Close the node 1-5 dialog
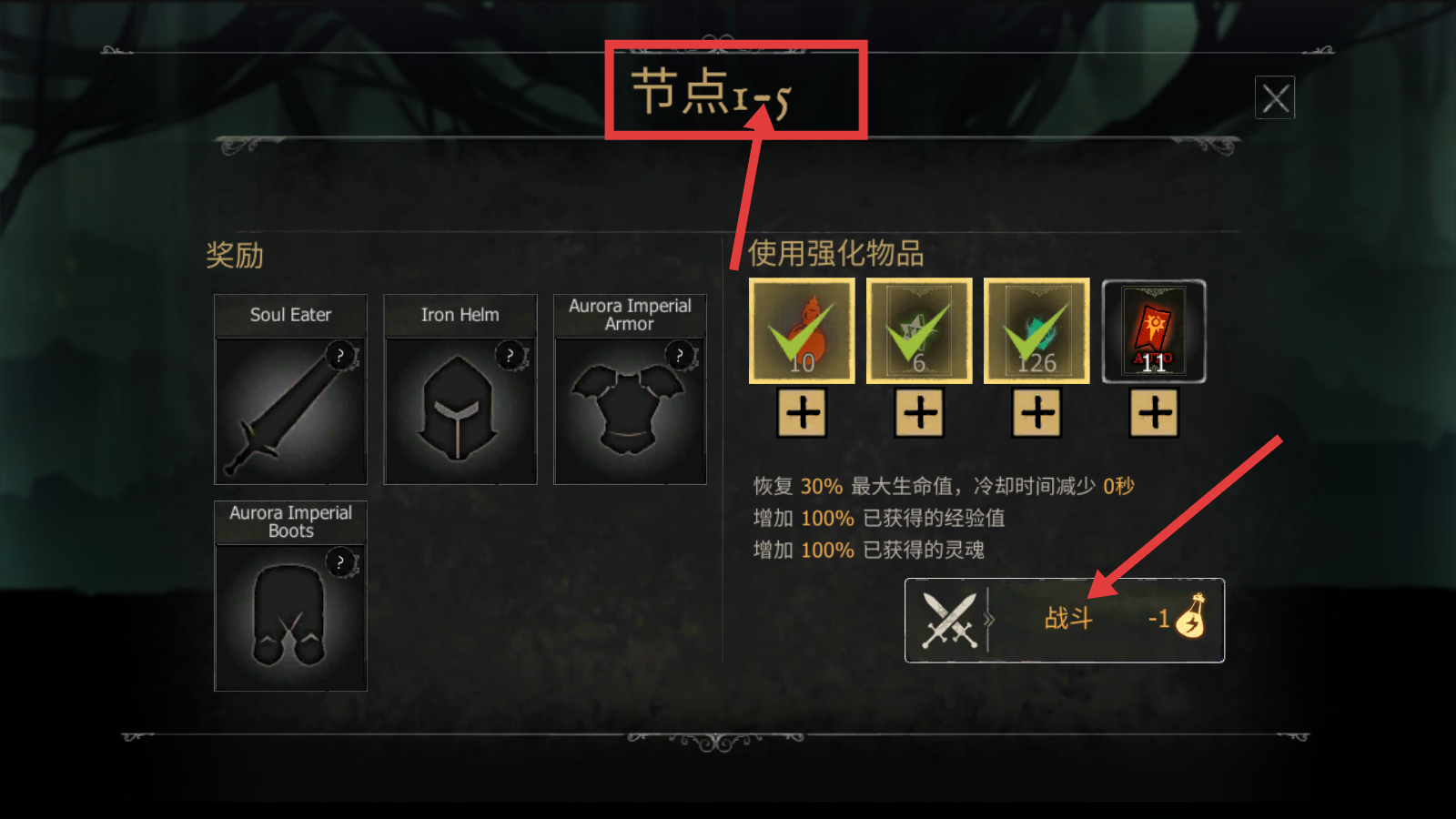The height and width of the screenshot is (819, 1456). pos(1275,97)
